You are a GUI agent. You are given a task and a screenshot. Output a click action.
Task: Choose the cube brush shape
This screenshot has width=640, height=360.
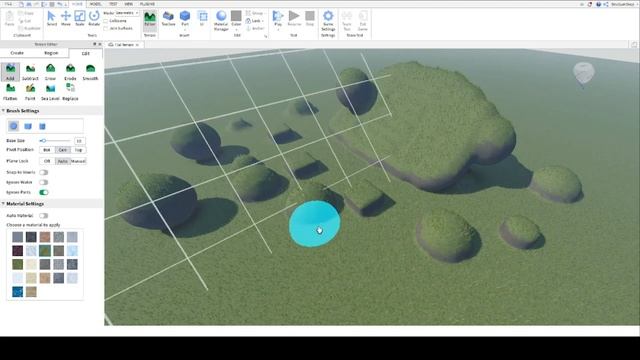[28, 126]
